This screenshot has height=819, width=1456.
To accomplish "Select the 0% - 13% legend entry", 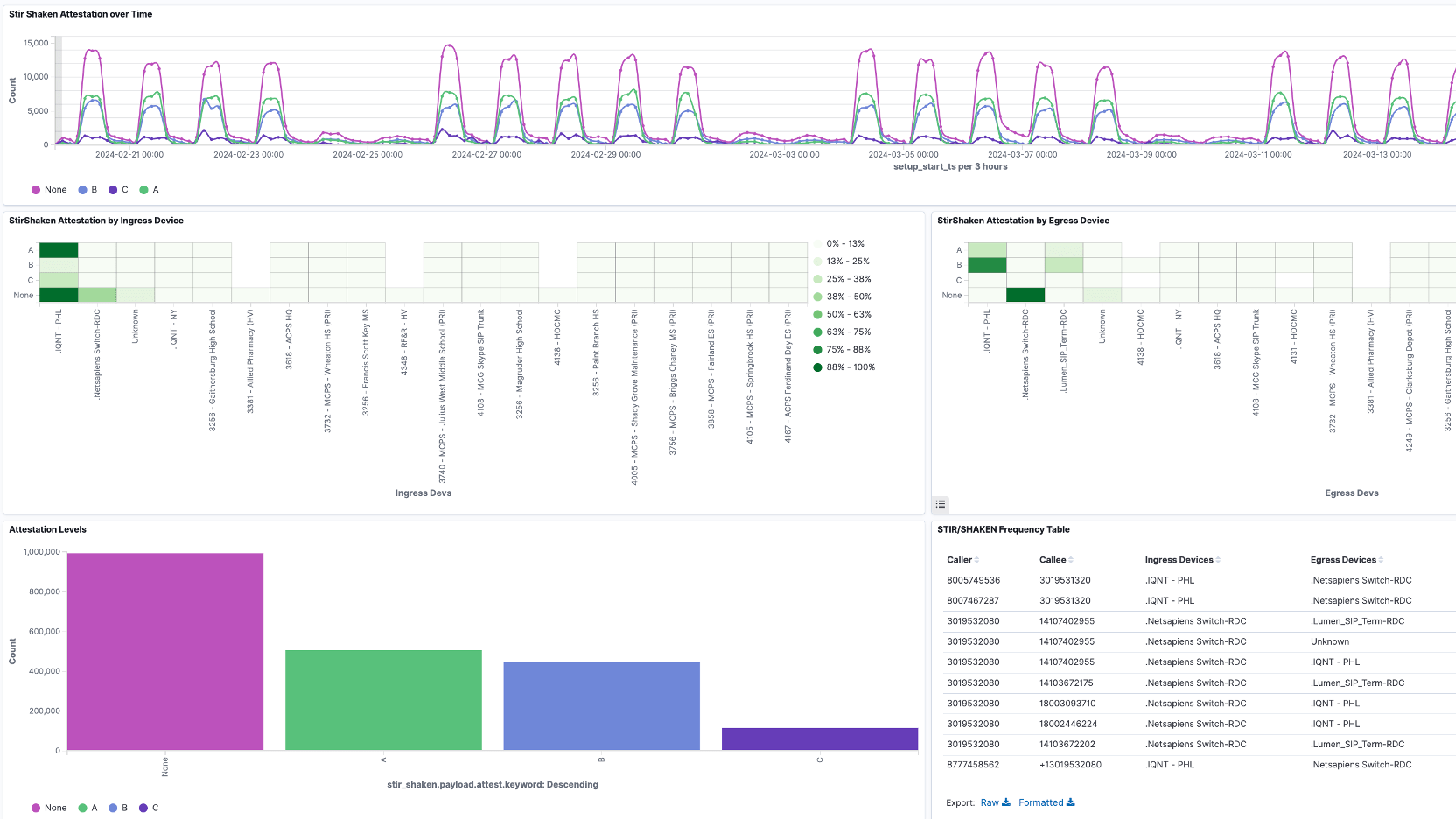I will tap(842, 243).
